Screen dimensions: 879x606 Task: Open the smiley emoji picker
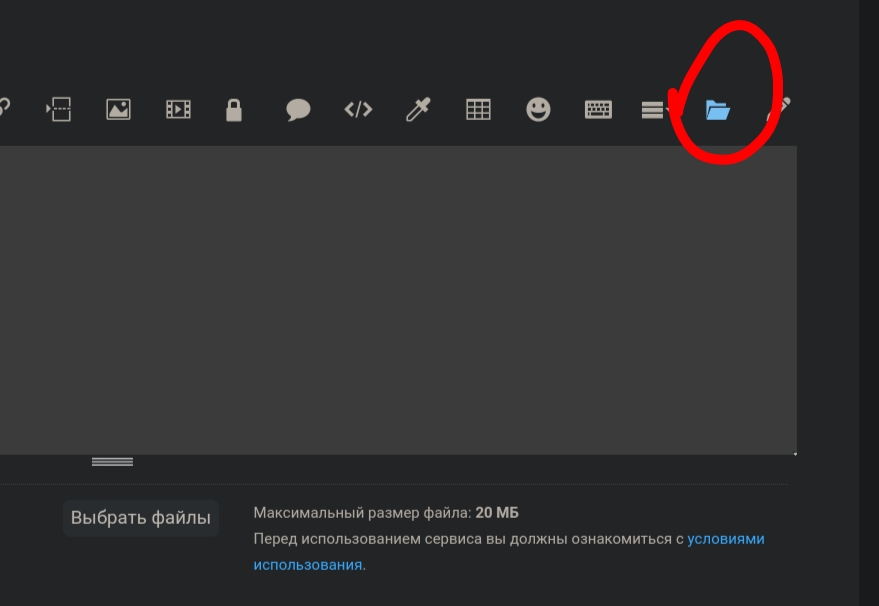pos(538,109)
